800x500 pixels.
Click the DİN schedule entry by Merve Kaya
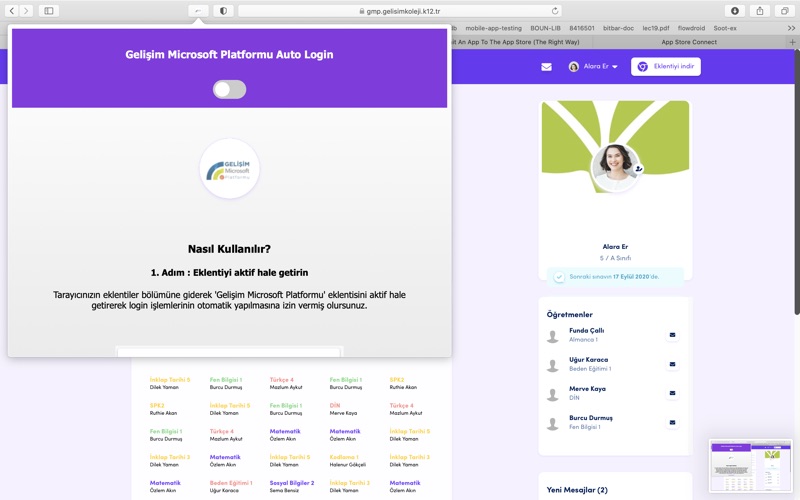[x=335, y=406]
